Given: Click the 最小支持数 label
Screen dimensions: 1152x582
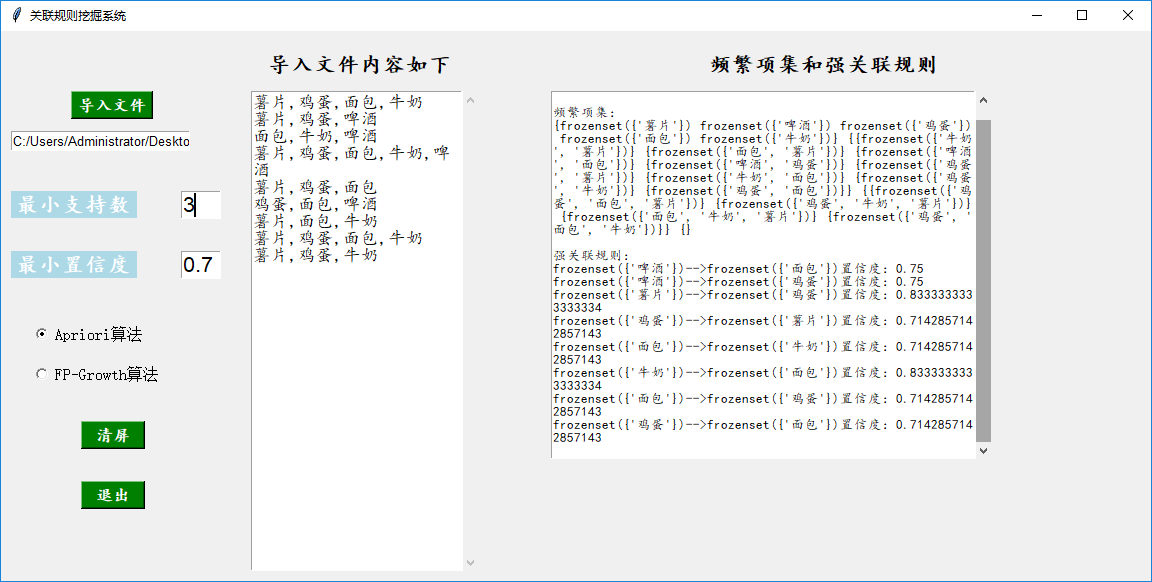Looking at the screenshot, I should tap(73, 204).
